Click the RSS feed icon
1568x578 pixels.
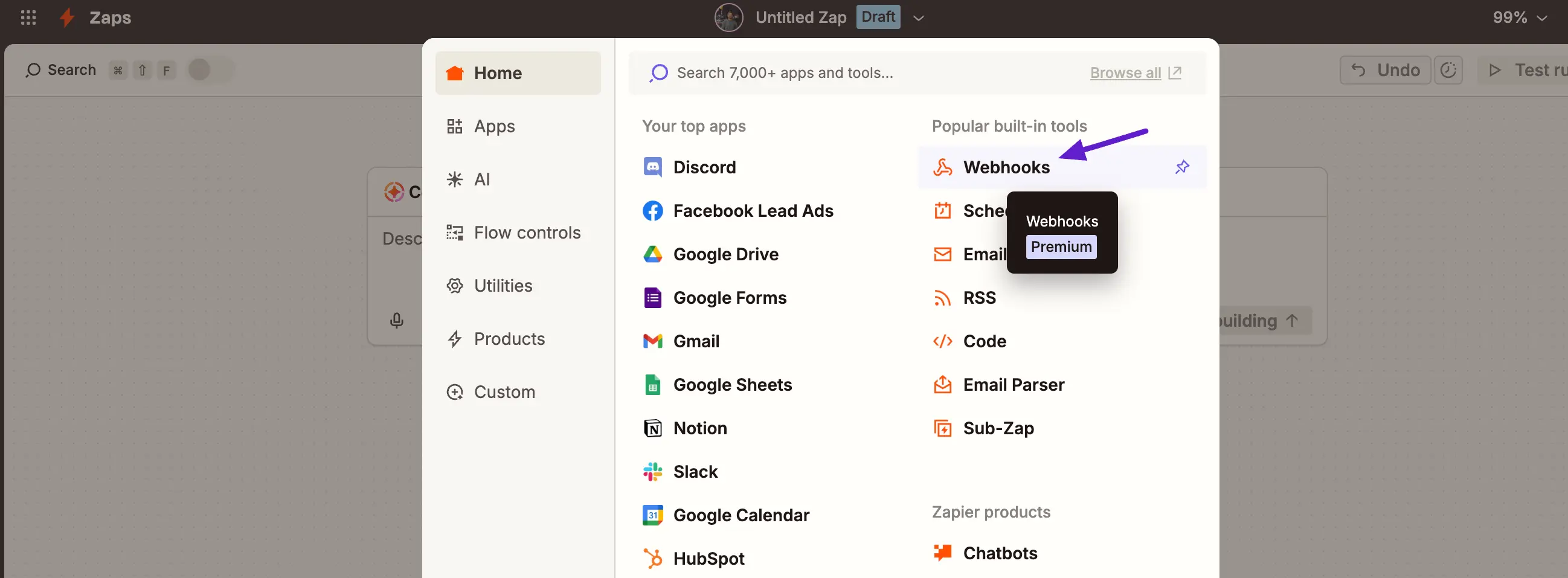[942, 298]
